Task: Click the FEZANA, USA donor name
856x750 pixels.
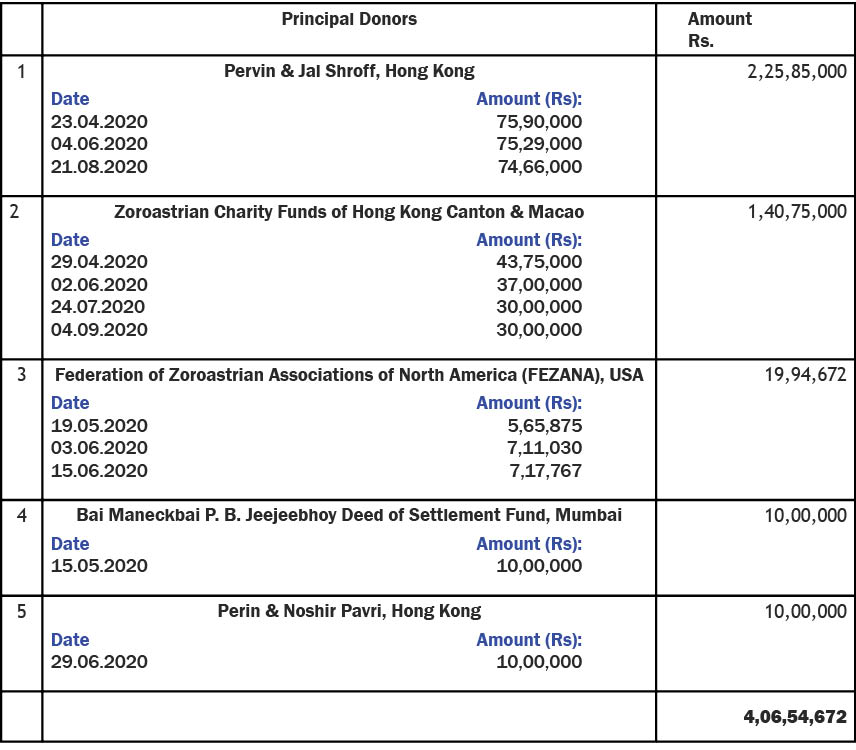Action: [349, 375]
